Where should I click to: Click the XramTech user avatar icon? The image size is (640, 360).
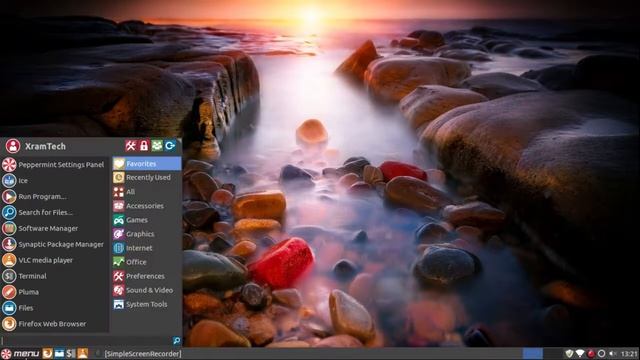click(13, 146)
